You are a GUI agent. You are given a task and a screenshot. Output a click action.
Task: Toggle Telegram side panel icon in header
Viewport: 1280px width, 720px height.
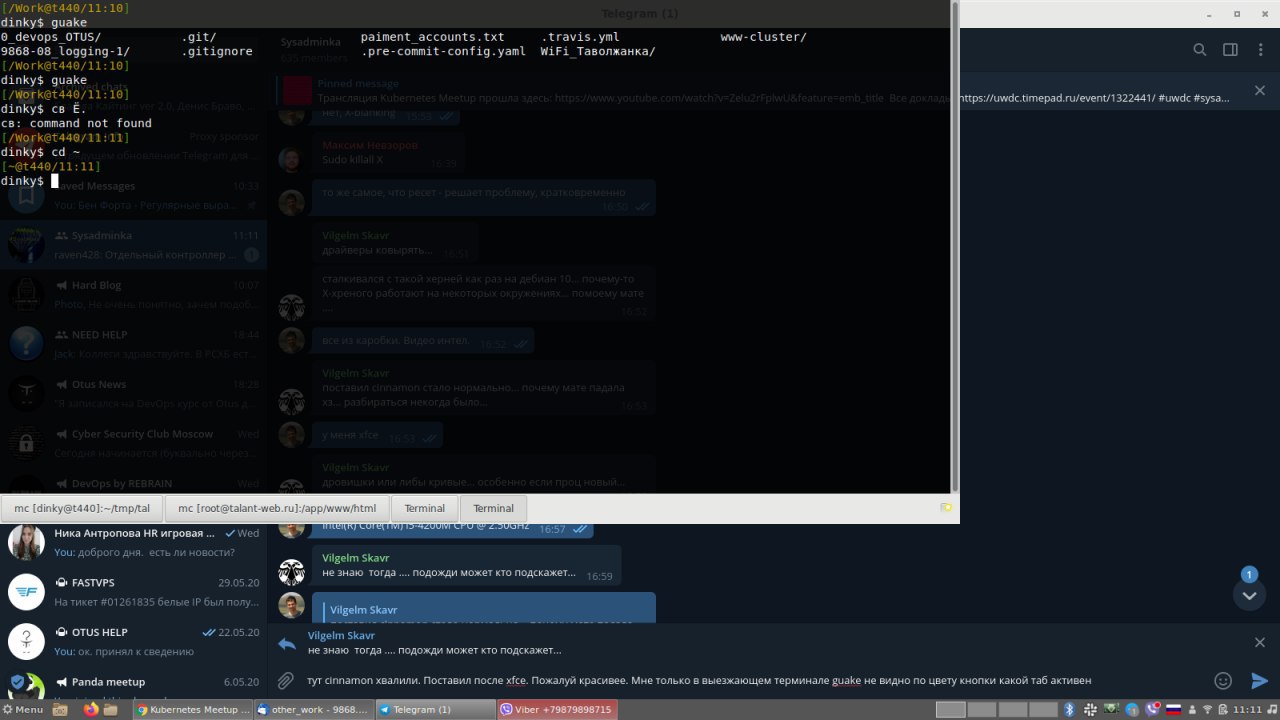(x=1230, y=50)
